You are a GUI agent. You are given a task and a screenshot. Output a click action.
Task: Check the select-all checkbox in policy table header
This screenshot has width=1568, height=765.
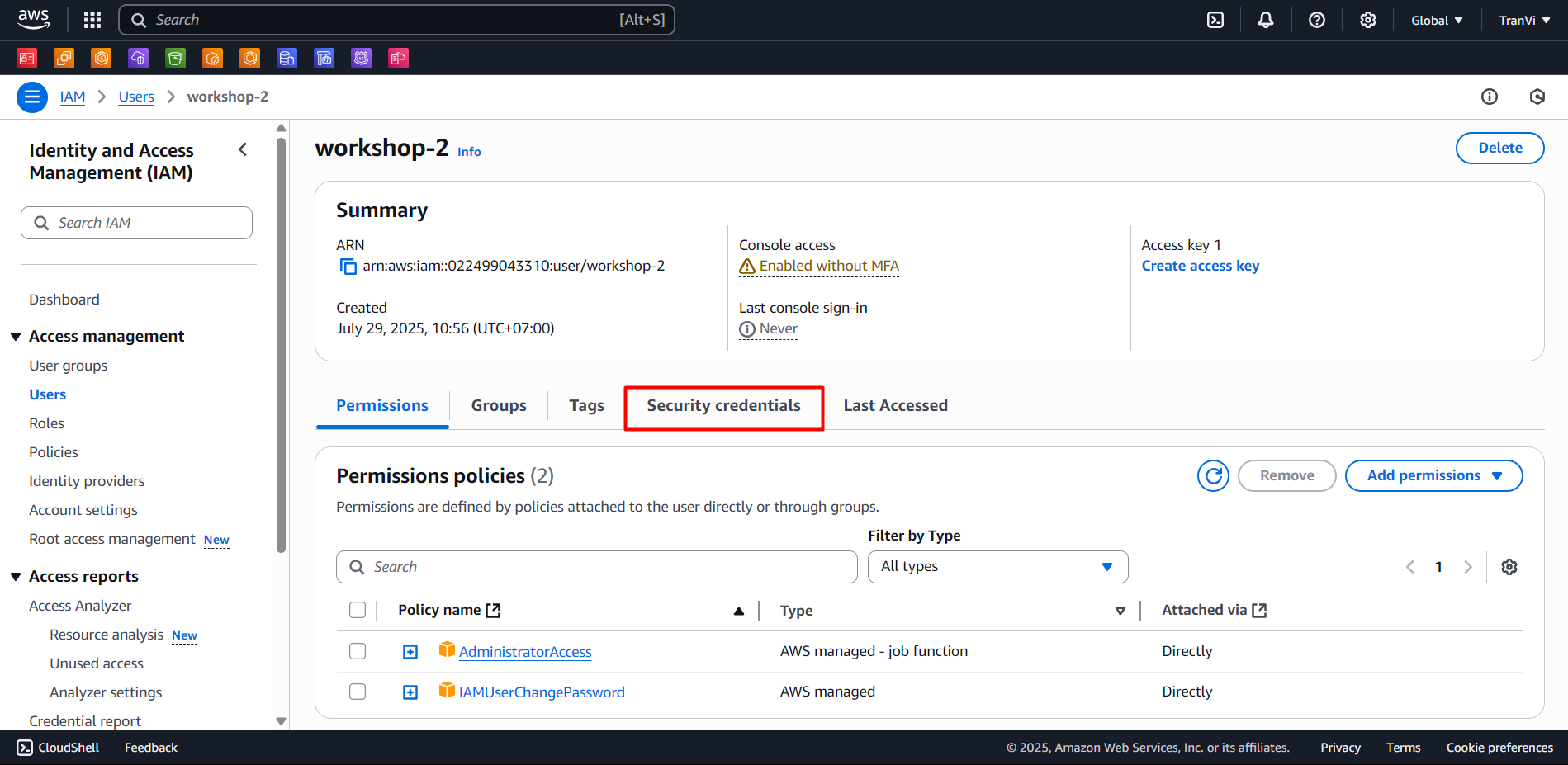pos(358,610)
